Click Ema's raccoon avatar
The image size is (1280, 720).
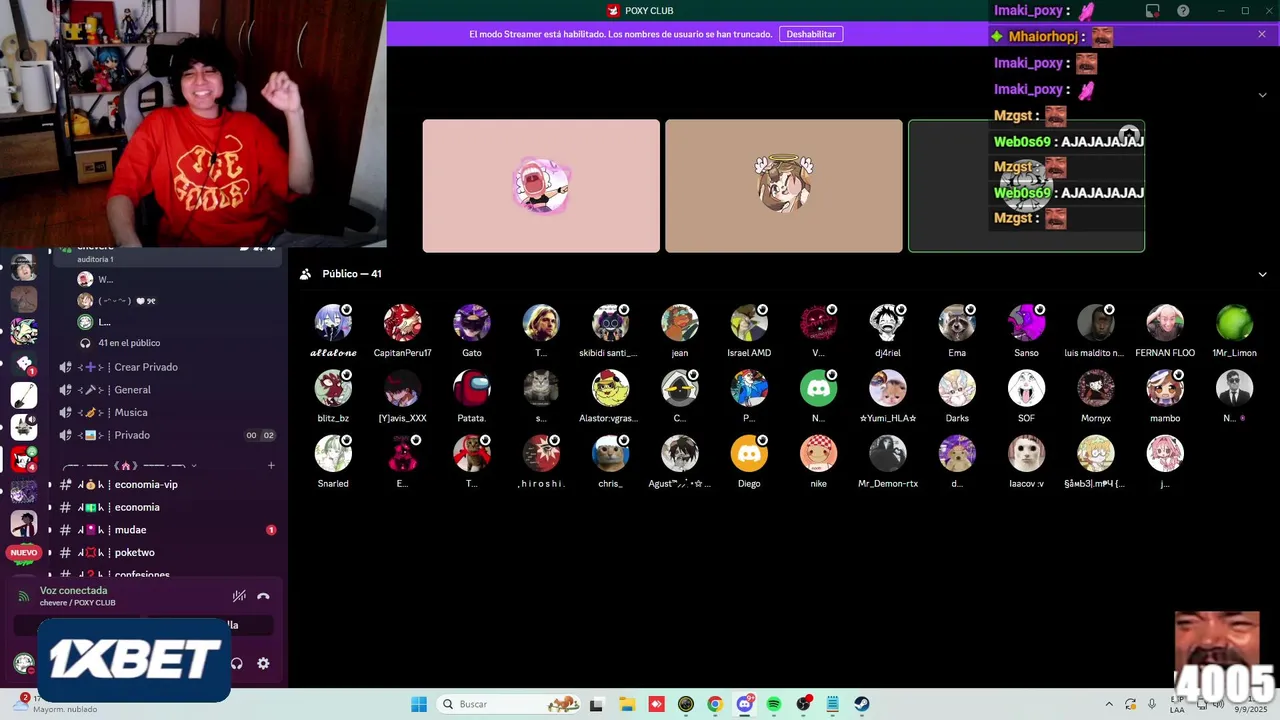tap(957, 323)
